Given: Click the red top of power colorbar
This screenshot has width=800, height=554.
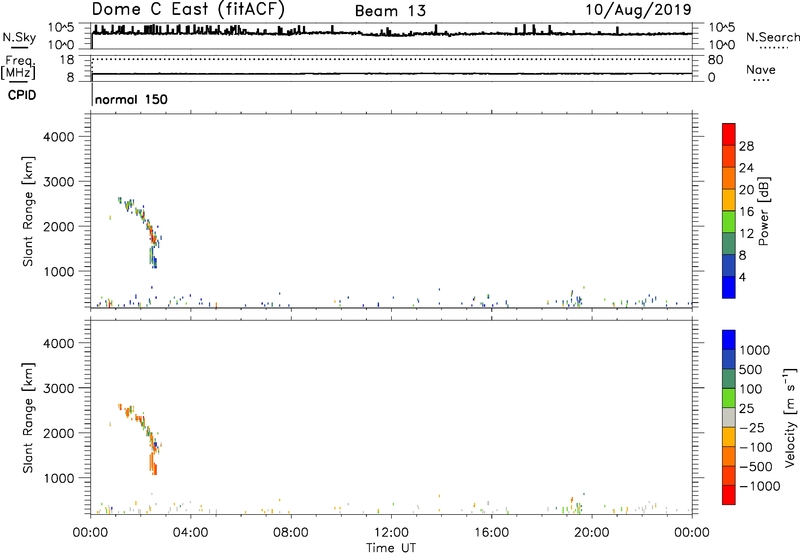Looking at the screenshot, I should [x=729, y=134].
